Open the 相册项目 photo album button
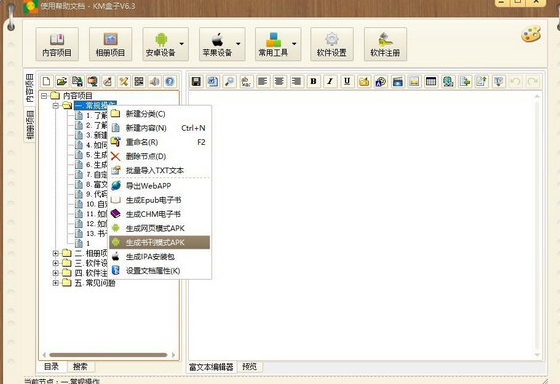The image size is (560, 384). (110, 44)
